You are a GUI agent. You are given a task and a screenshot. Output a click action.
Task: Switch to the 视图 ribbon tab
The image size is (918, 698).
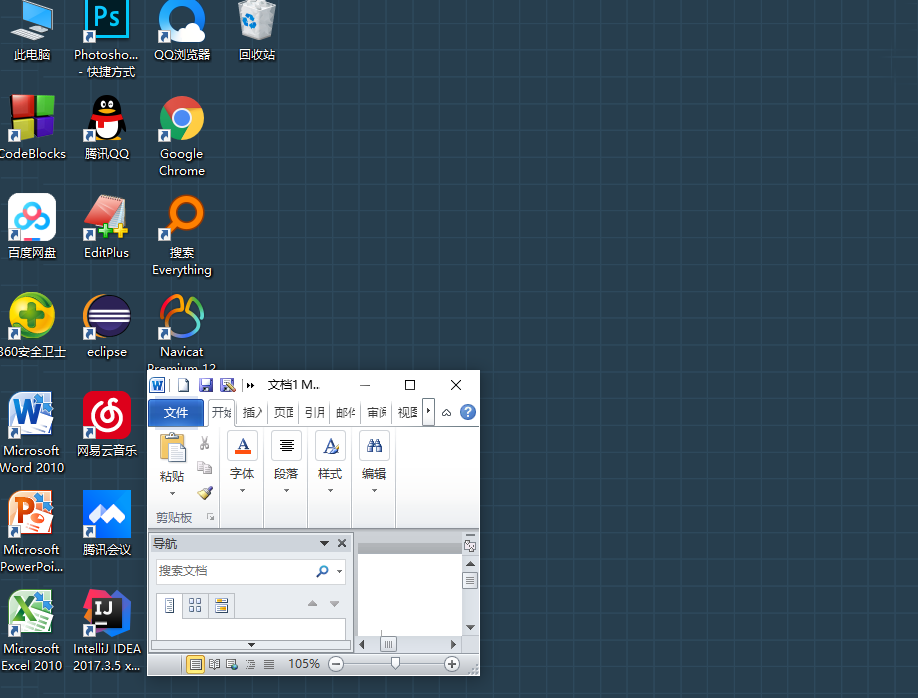pyautogui.click(x=407, y=412)
